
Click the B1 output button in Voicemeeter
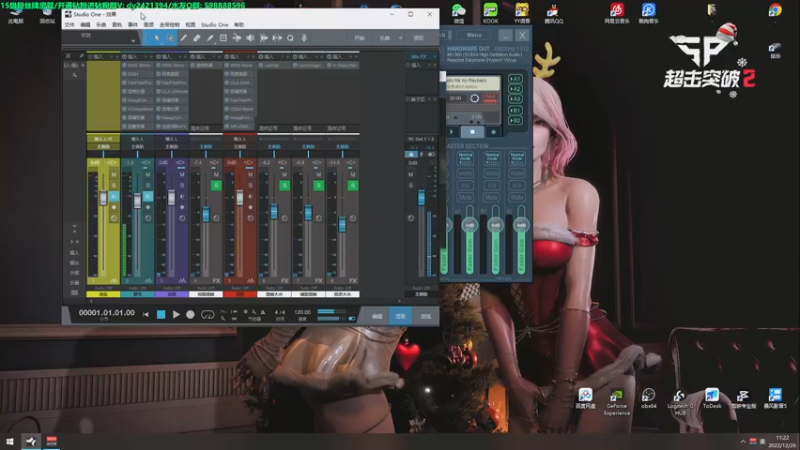(515, 110)
